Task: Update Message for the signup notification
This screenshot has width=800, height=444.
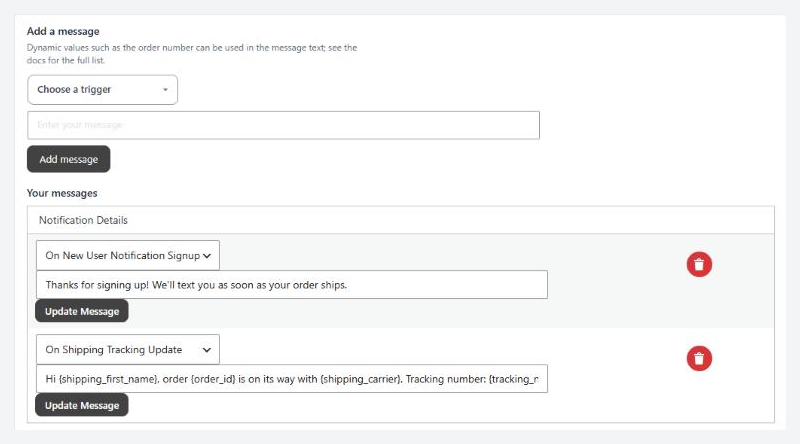Action: [x=82, y=311]
